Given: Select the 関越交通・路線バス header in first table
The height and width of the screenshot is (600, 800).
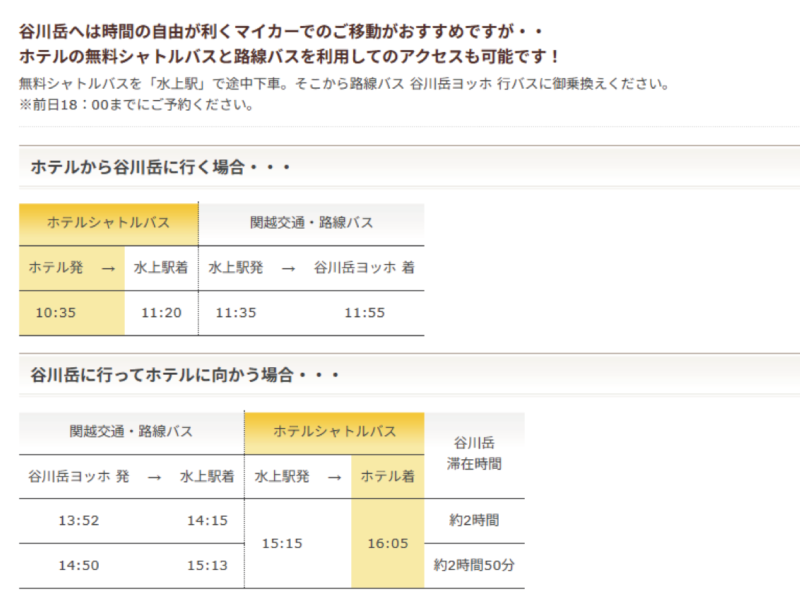Looking at the screenshot, I should pos(311,223).
